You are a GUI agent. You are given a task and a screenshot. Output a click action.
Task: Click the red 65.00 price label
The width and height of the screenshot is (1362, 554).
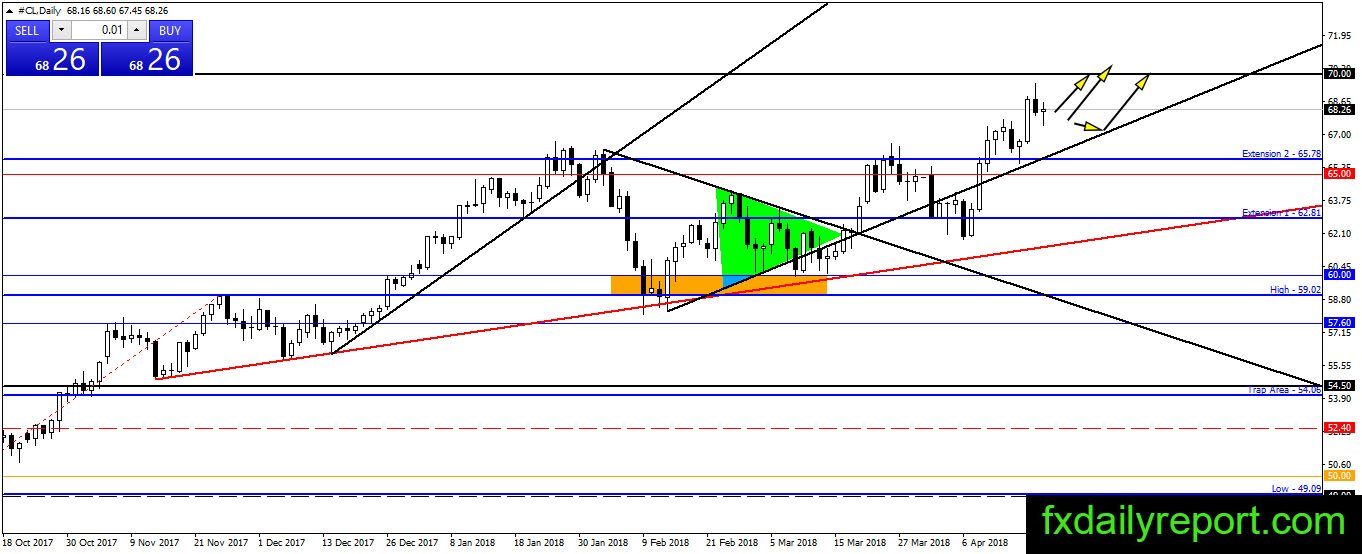pos(1338,174)
